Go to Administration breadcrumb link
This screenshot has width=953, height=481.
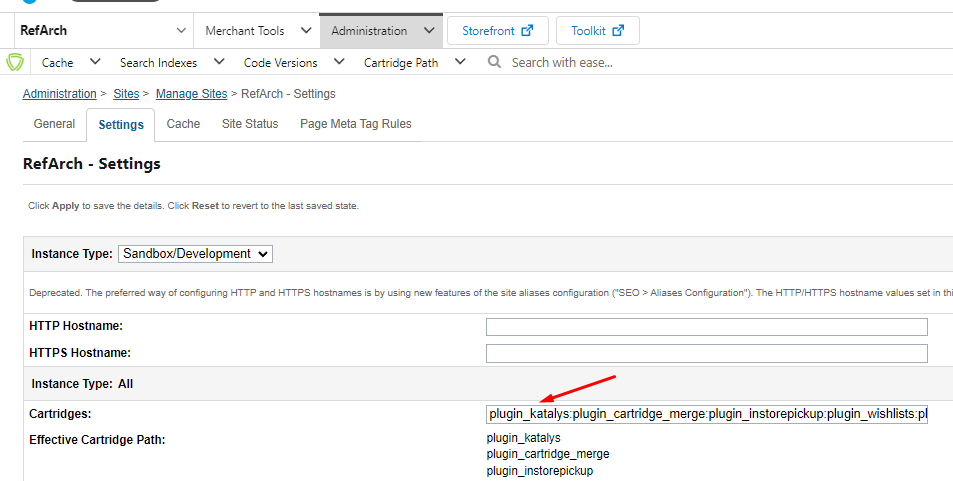tap(59, 94)
